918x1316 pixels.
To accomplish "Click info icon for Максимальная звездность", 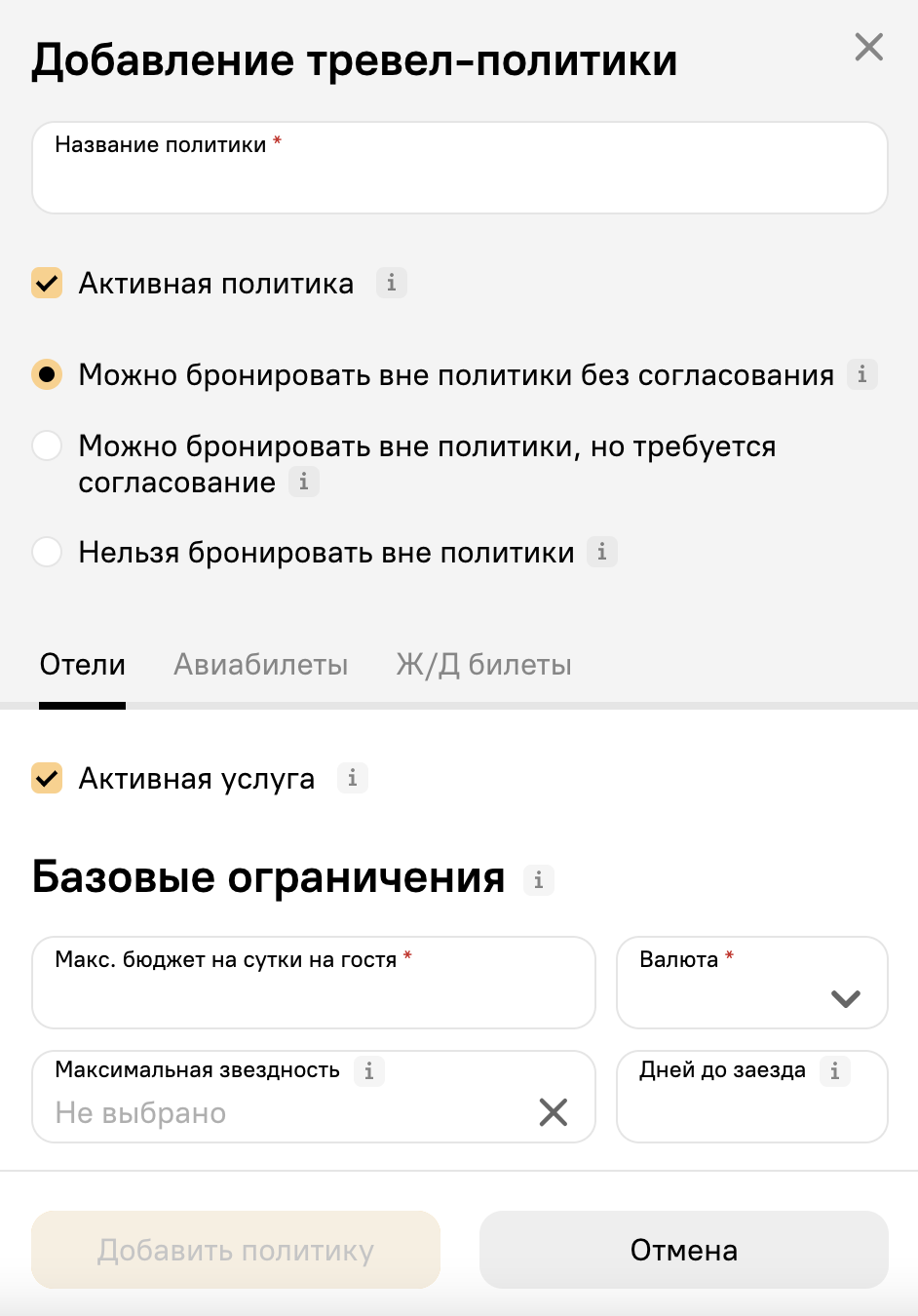I will [x=369, y=1071].
